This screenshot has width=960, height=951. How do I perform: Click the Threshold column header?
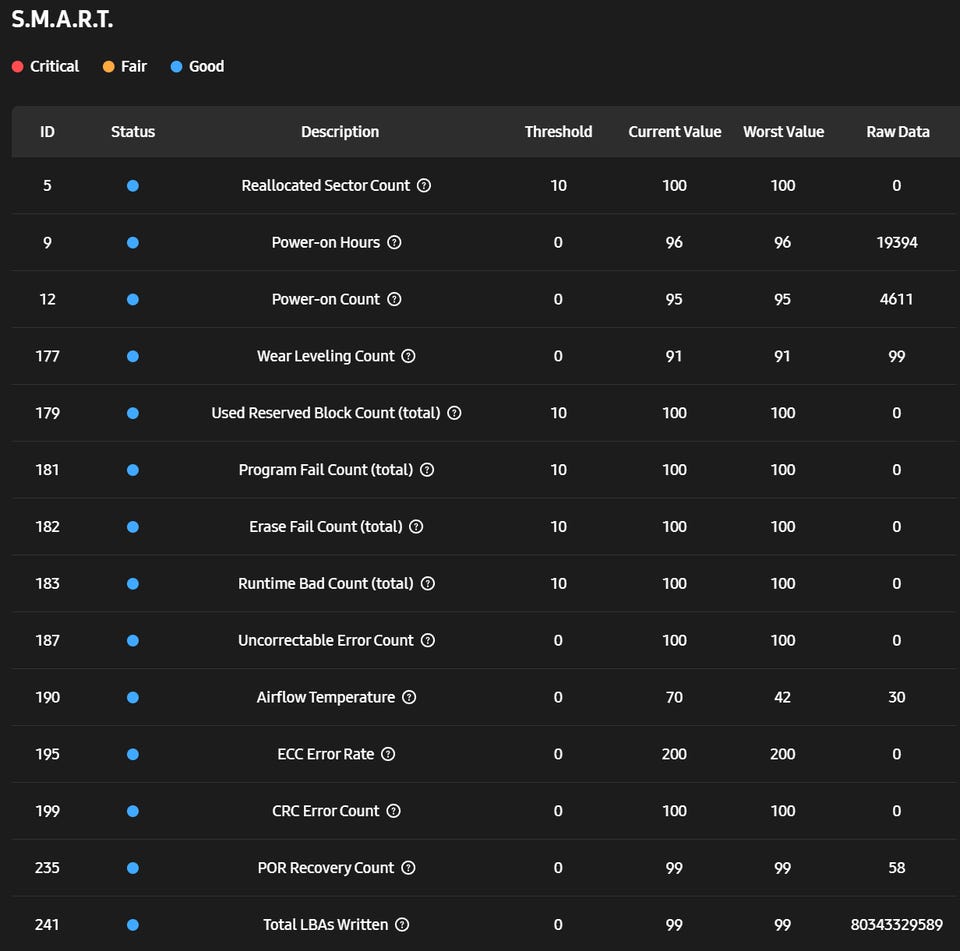[x=558, y=132]
